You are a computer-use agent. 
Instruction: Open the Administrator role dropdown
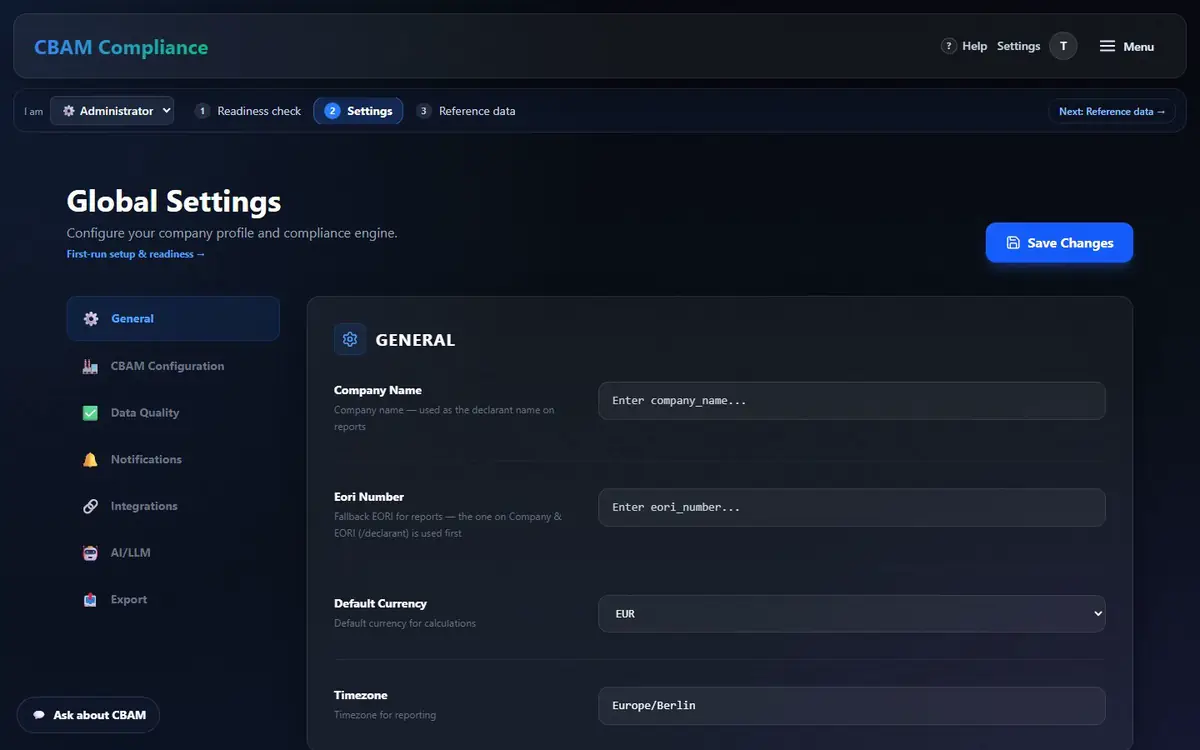(x=112, y=111)
